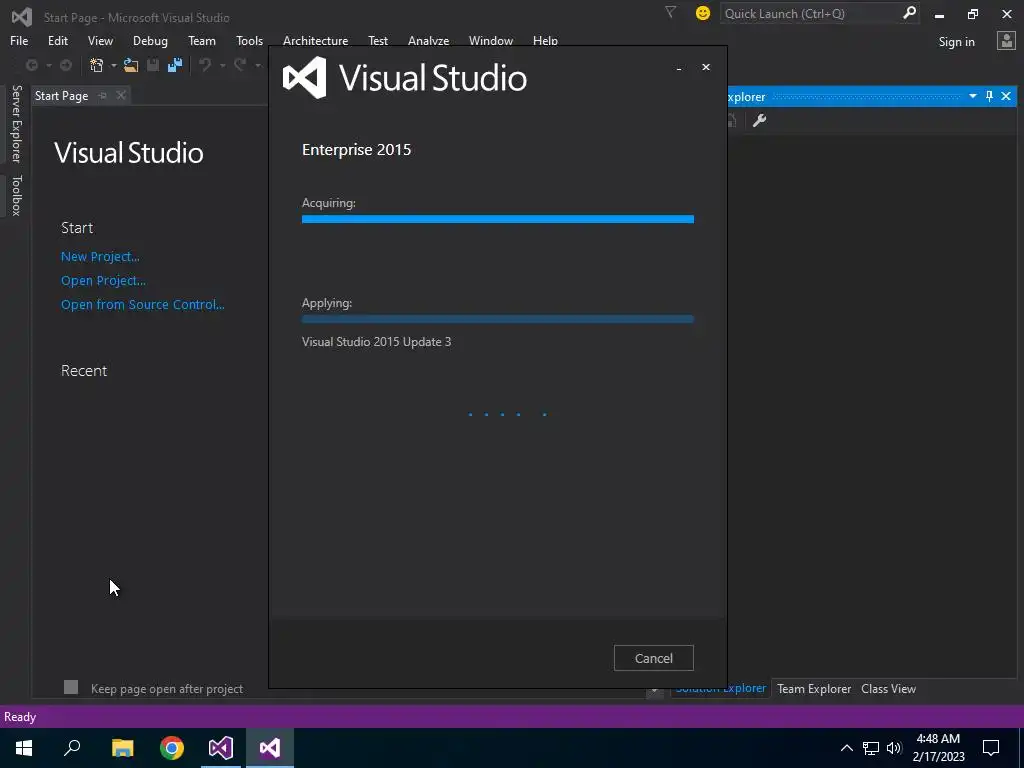Viewport: 1024px width, 768px height.
Task: Click the Redo toolbar icon
Action: pyautogui.click(x=240, y=65)
